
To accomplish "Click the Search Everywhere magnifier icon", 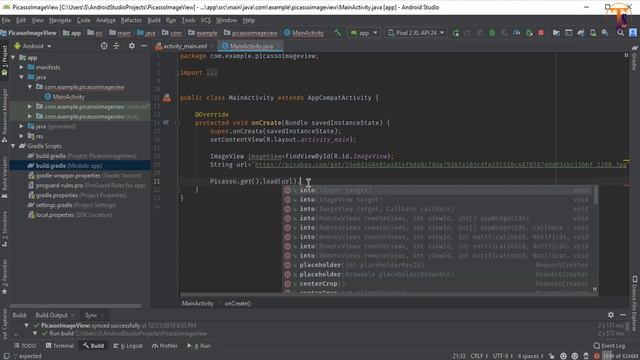I will [x=620, y=33].
